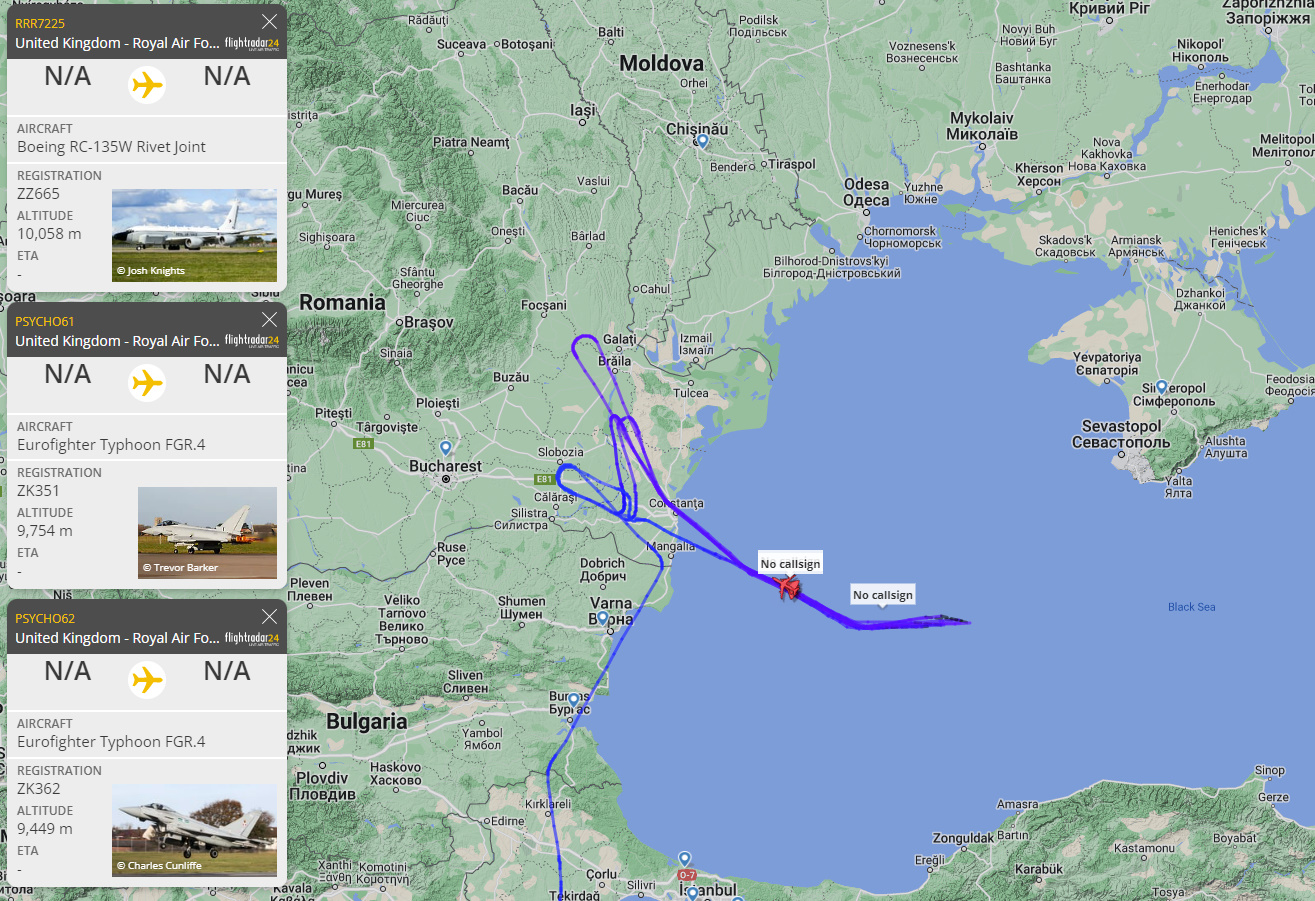Click the ZK362 registration value
The height and width of the screenshot is (901, 1315).
tap(39, 788)
